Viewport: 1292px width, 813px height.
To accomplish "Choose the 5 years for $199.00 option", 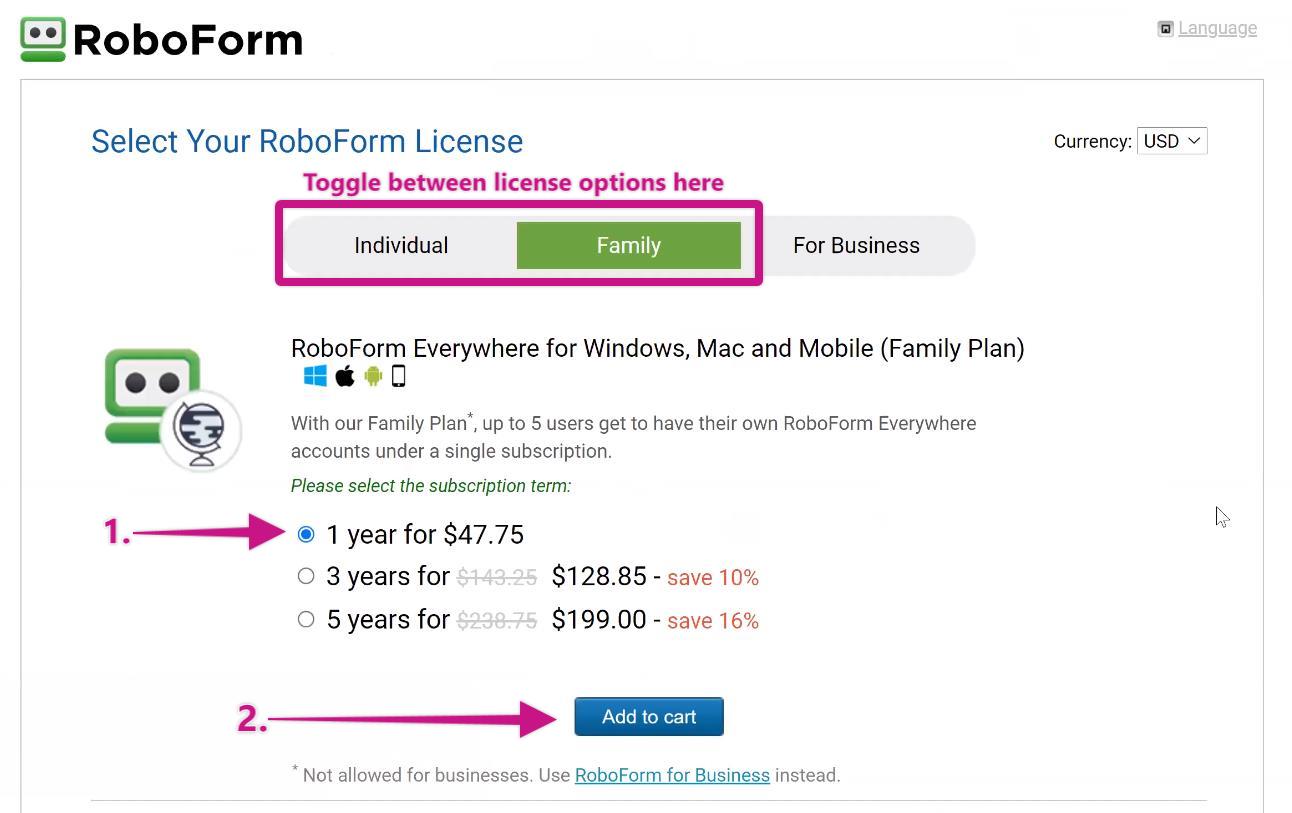I will [306, 619].
